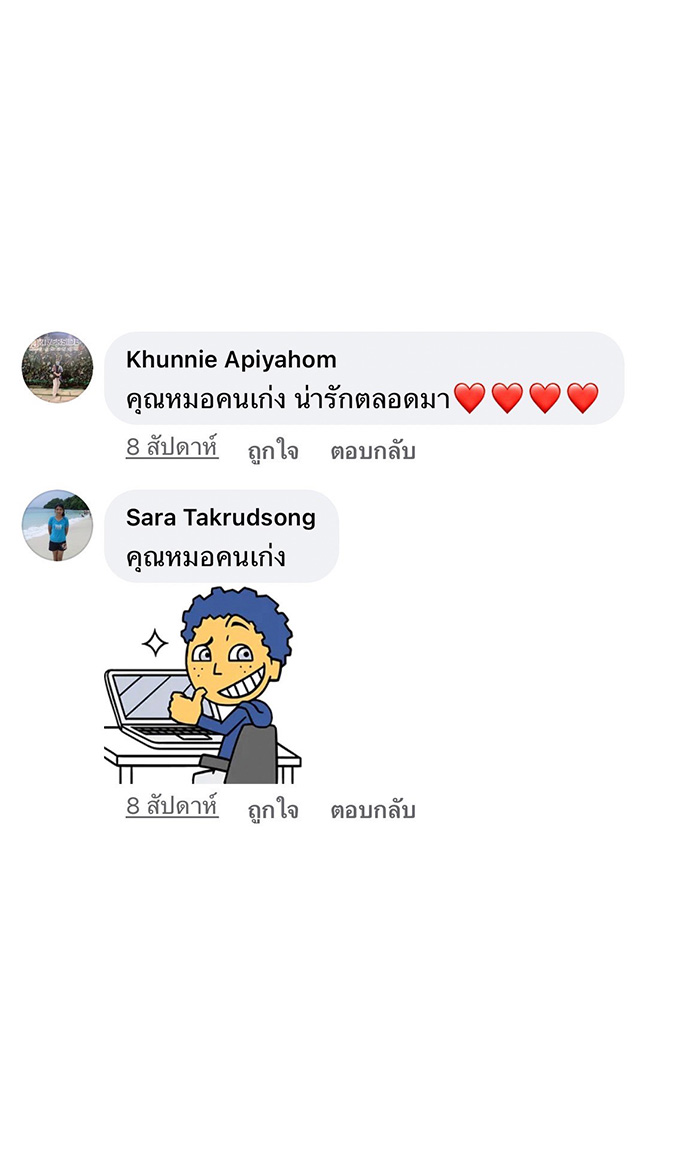Tap the sparkle star in the sticker

click(155, 643)
